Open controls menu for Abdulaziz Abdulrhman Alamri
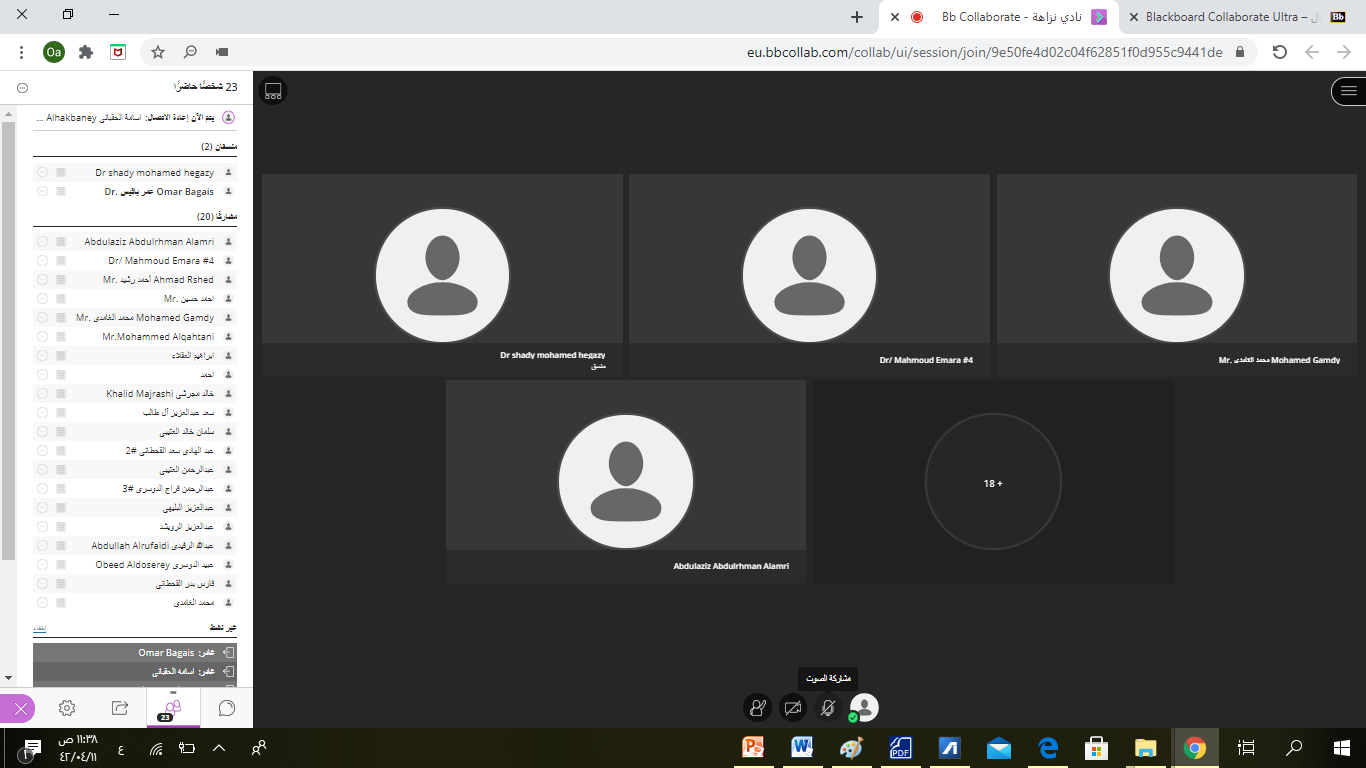 coord(42,242)
